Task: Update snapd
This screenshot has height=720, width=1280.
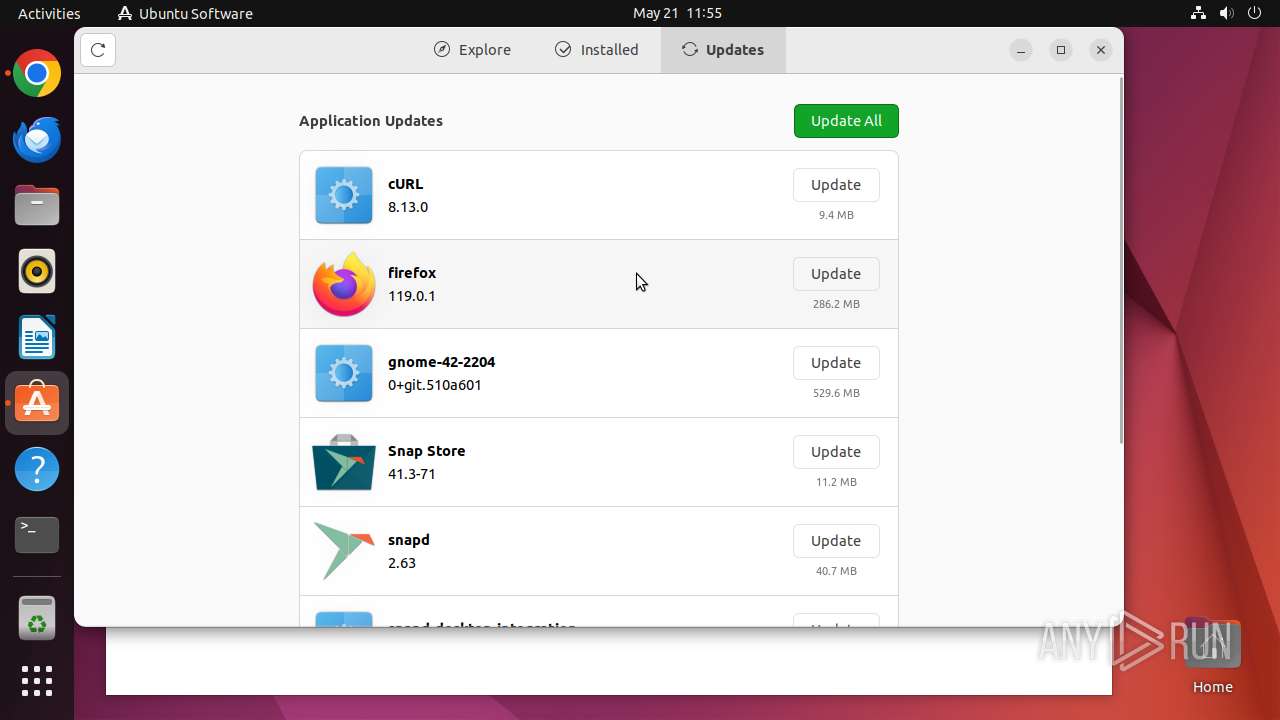Action: [836, 541]
